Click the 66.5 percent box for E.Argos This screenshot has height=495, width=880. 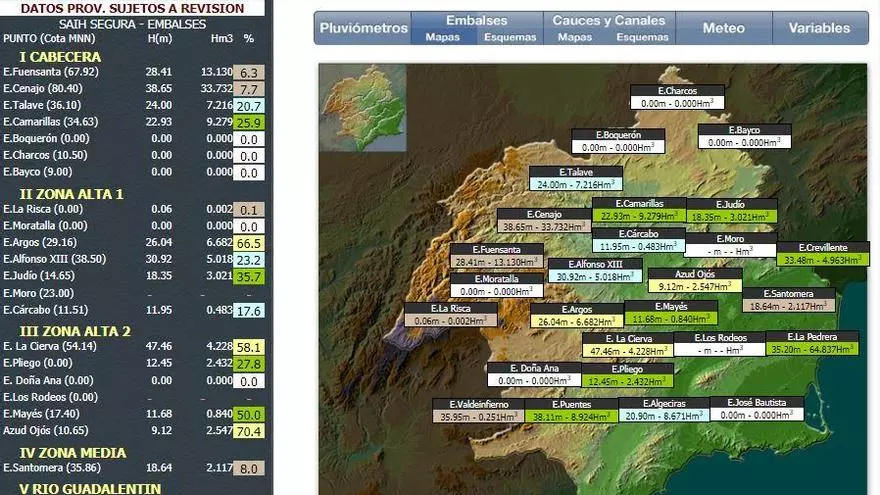249,243
